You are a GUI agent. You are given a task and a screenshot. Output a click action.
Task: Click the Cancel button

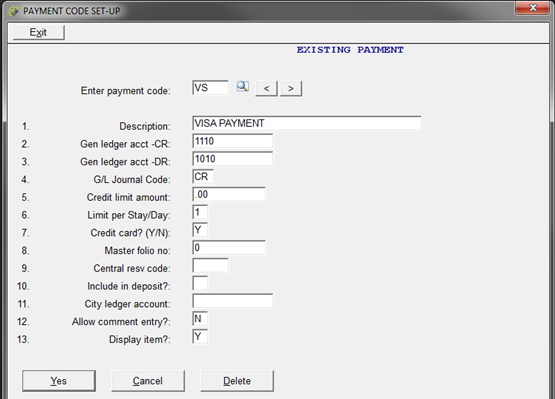click(x=148, y=381)
